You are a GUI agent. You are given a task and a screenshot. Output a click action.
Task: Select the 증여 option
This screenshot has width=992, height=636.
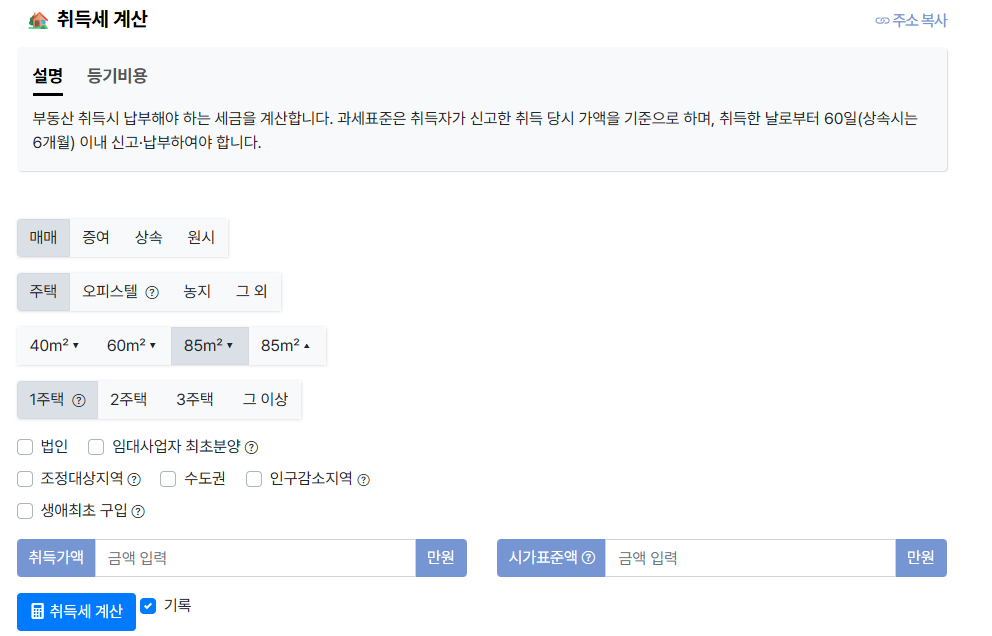pos(97,238)
